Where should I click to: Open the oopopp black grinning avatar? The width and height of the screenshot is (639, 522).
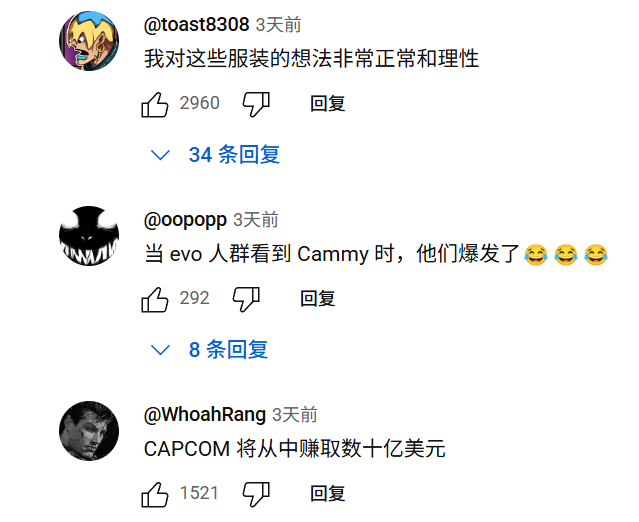(x=89, y=236)
